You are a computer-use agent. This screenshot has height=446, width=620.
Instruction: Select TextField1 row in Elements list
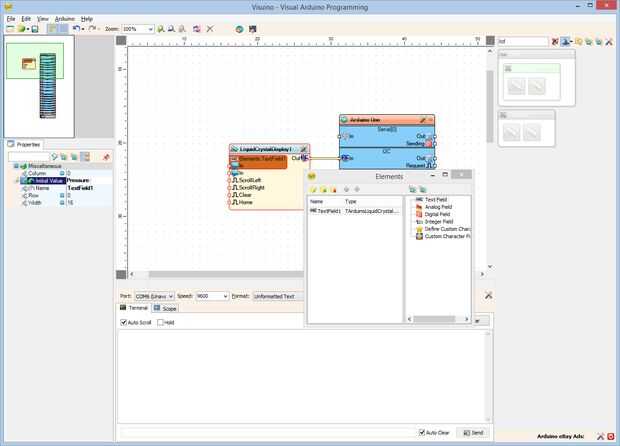click(355, 211)
